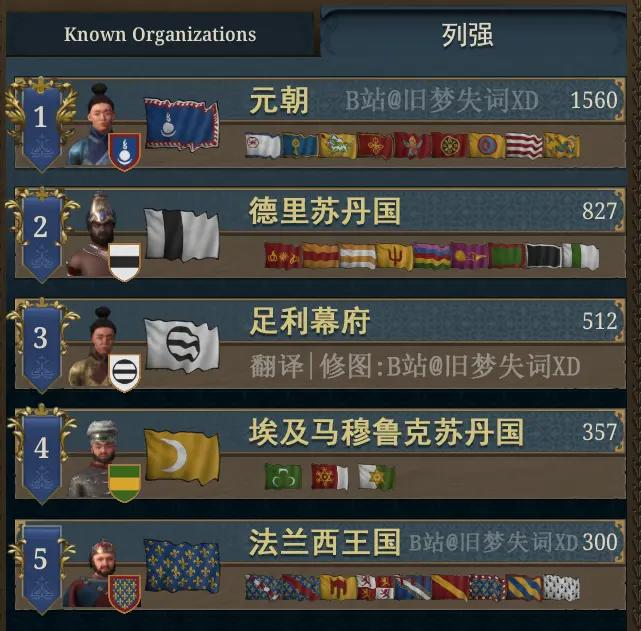Click the 德里苏丹国 black and white striped flag

pyautogui.click(x=182, y=235)
